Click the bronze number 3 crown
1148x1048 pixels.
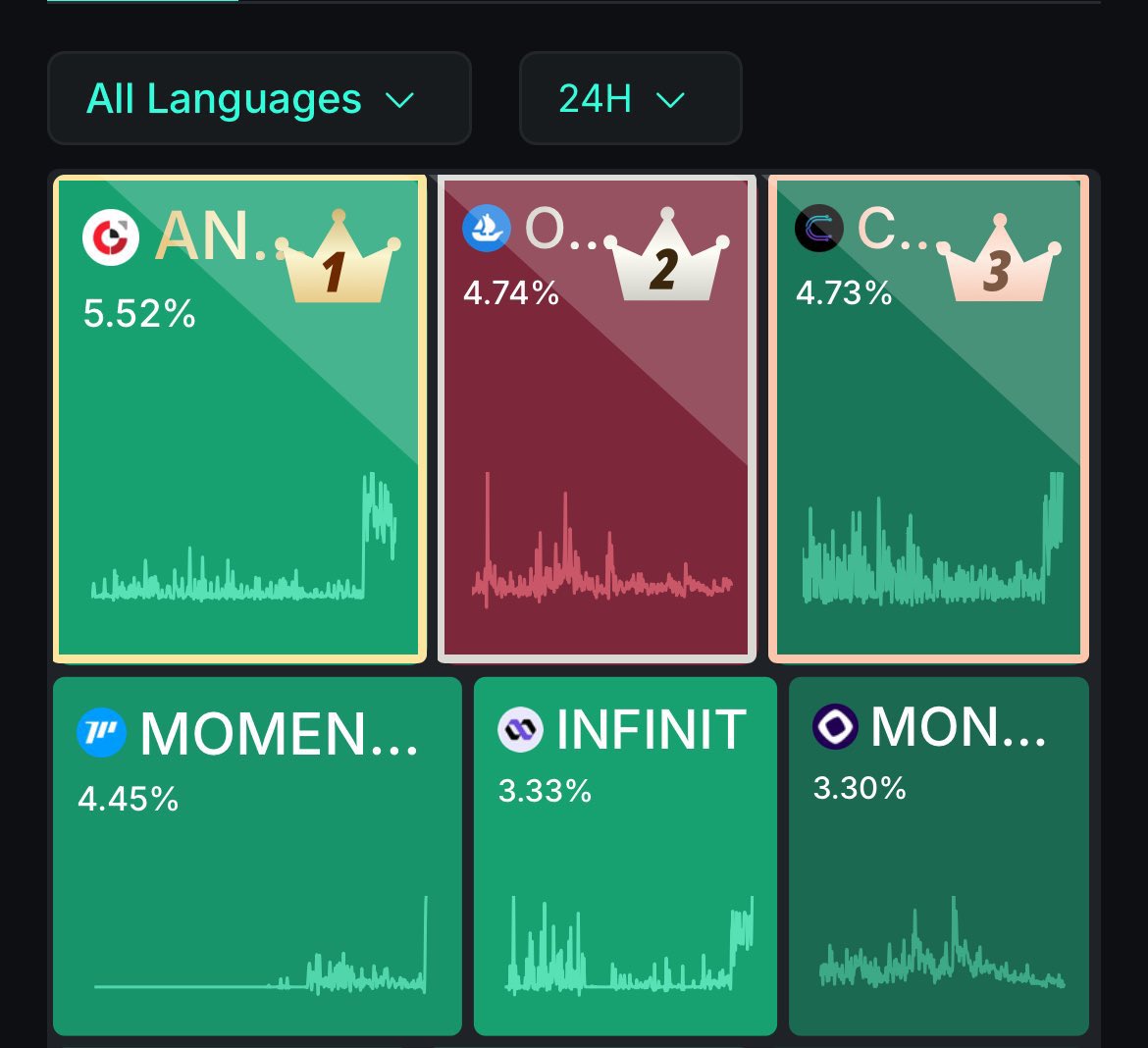(999, 258)
